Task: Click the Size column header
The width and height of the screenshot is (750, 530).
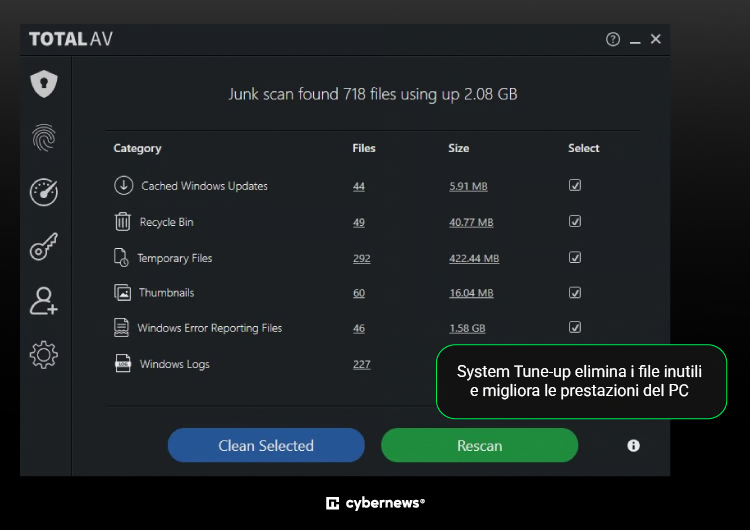Action: (459, 148)
